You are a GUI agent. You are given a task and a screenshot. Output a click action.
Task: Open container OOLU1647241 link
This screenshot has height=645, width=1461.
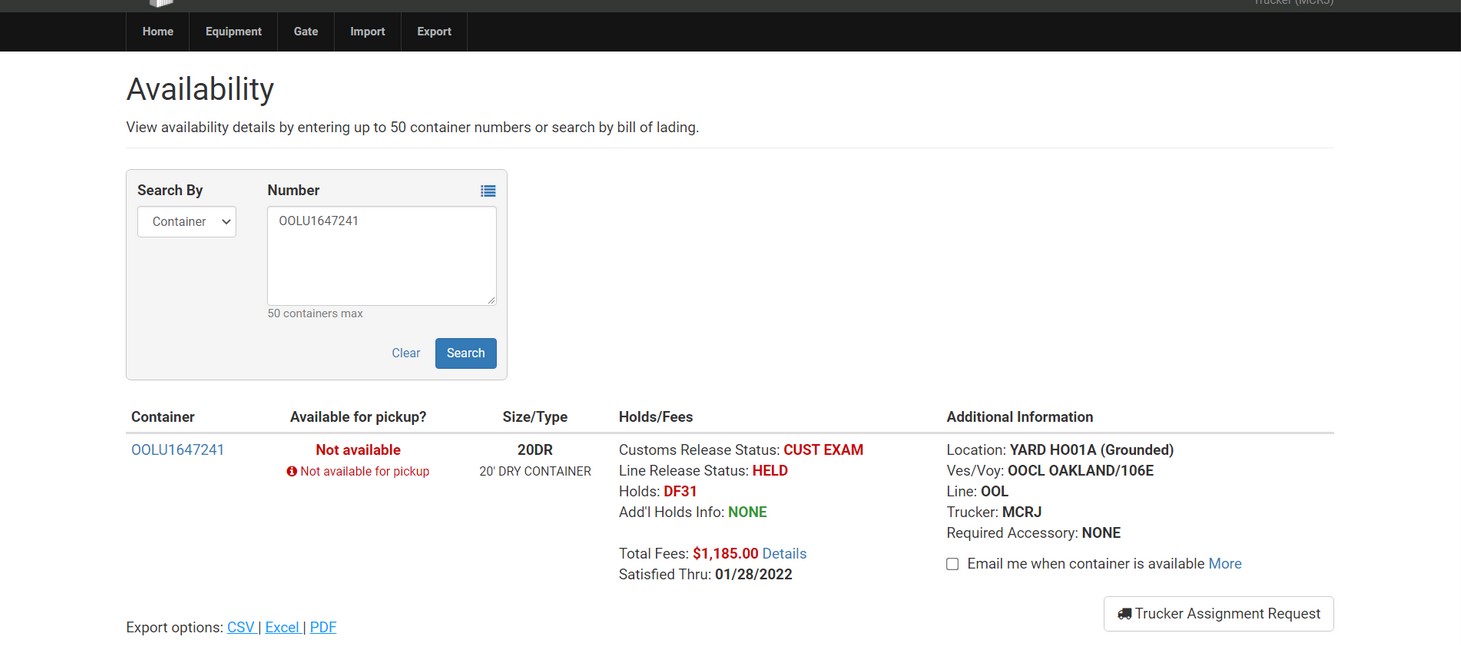(178, 450)
